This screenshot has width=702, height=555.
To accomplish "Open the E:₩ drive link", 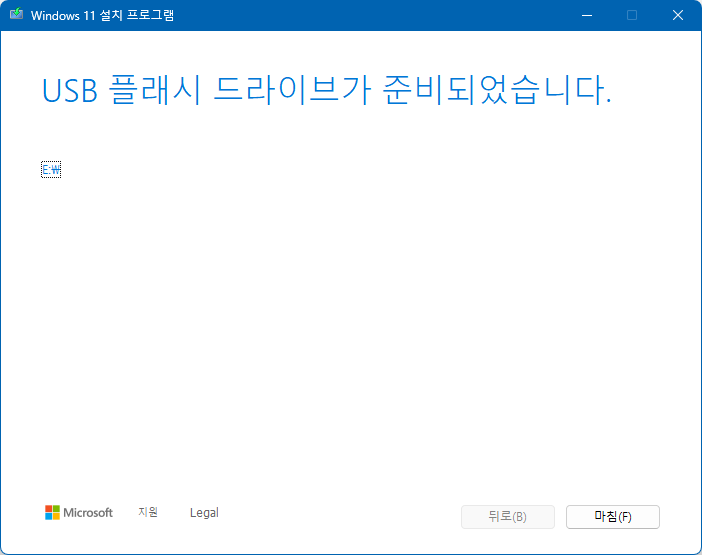I will (51, 170).
